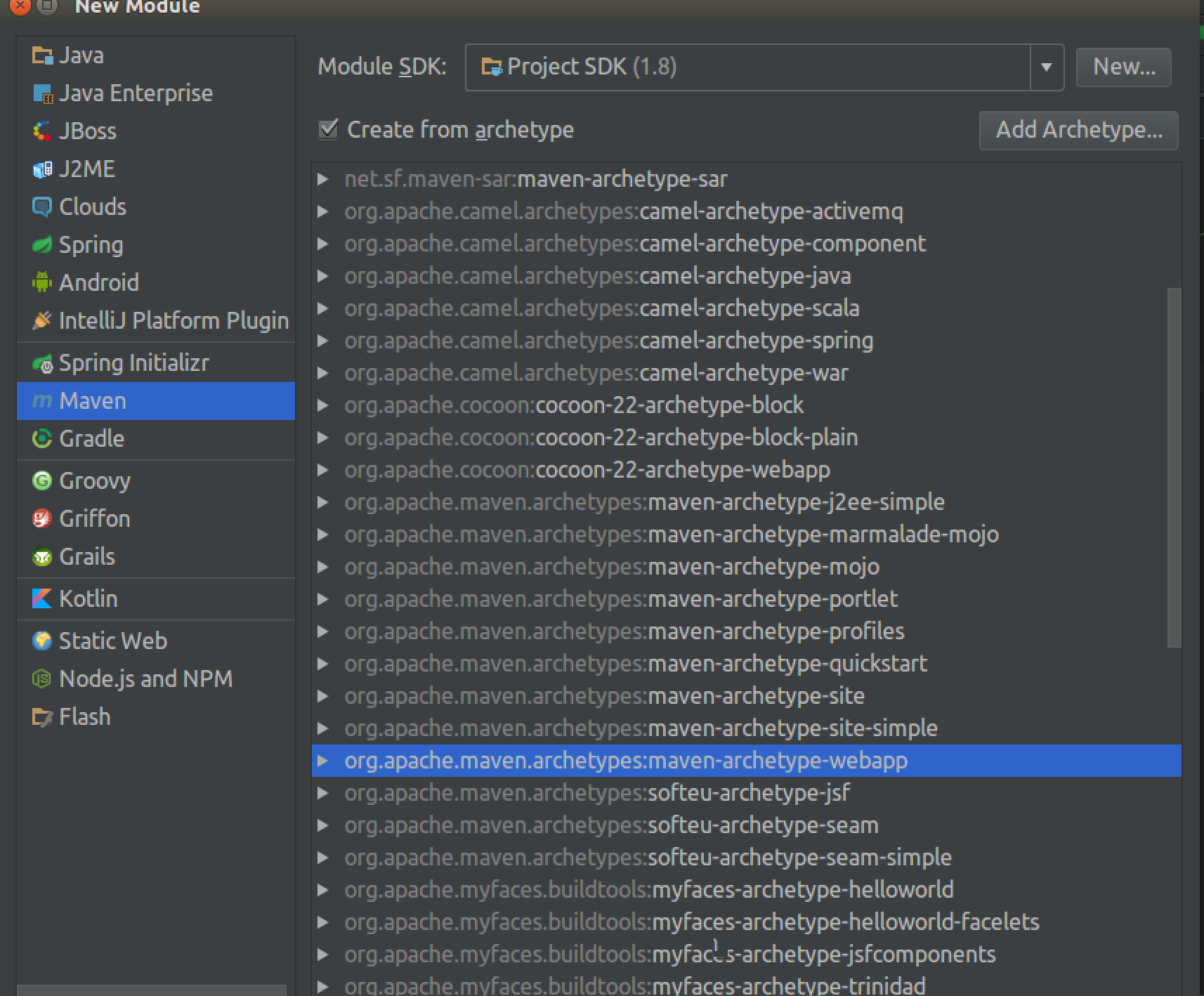
Task: Click the Clouds icon
Action: point(42,207)
